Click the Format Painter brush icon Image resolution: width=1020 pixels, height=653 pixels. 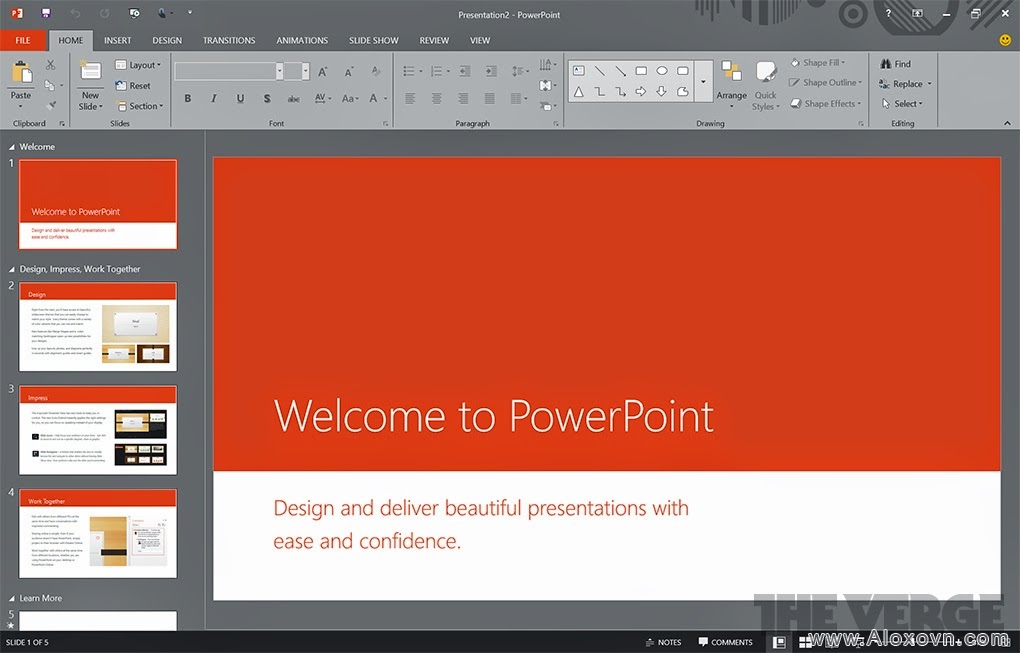click(51, 105)
